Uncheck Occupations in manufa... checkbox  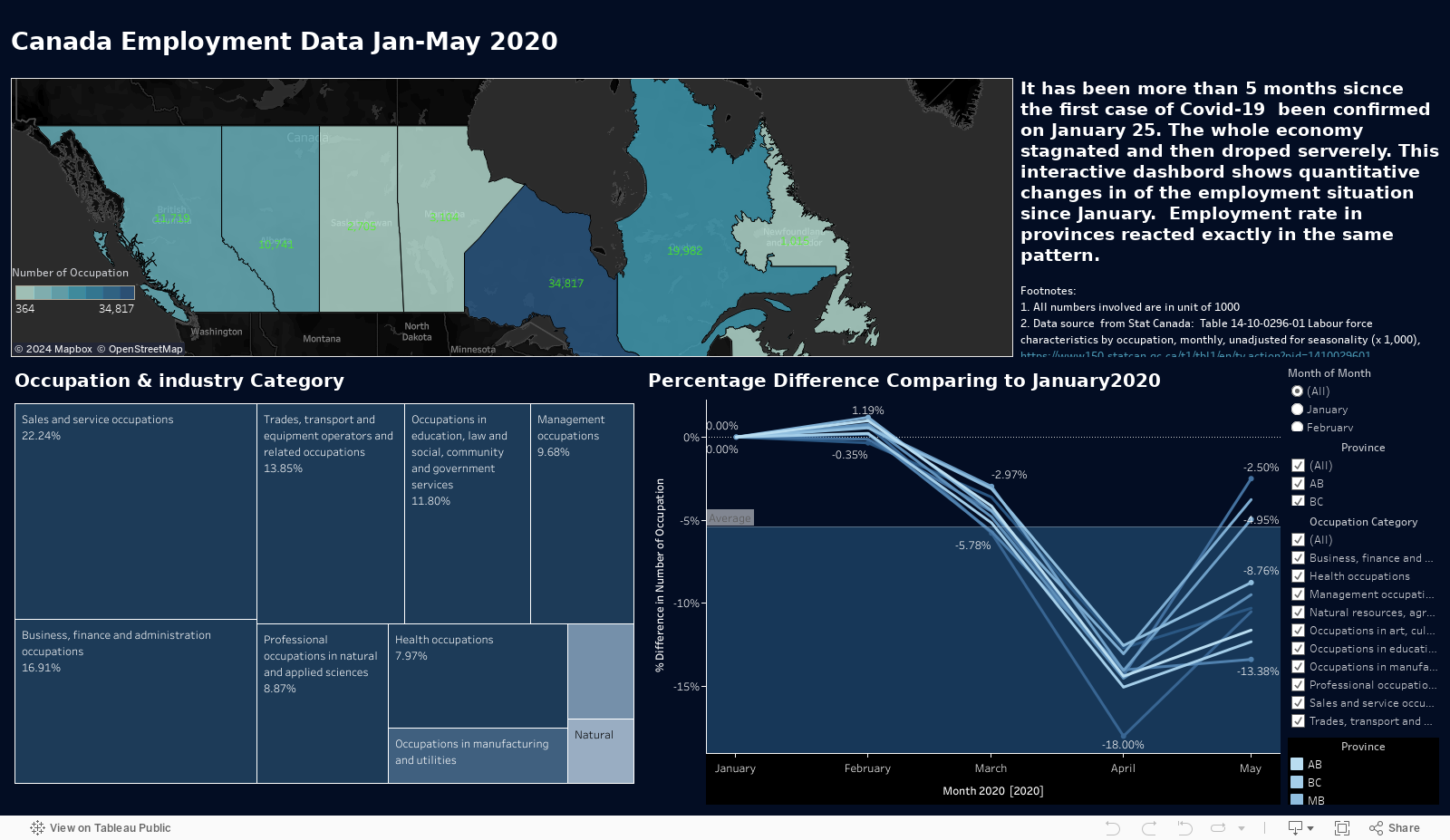tap(1298, 667)
